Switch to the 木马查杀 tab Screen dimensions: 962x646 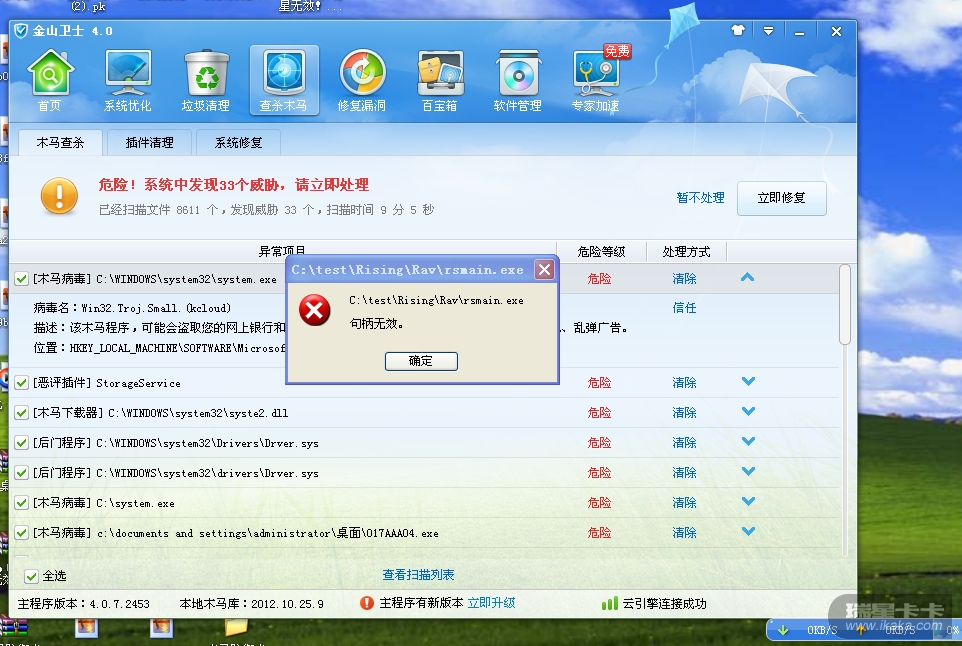60,142
